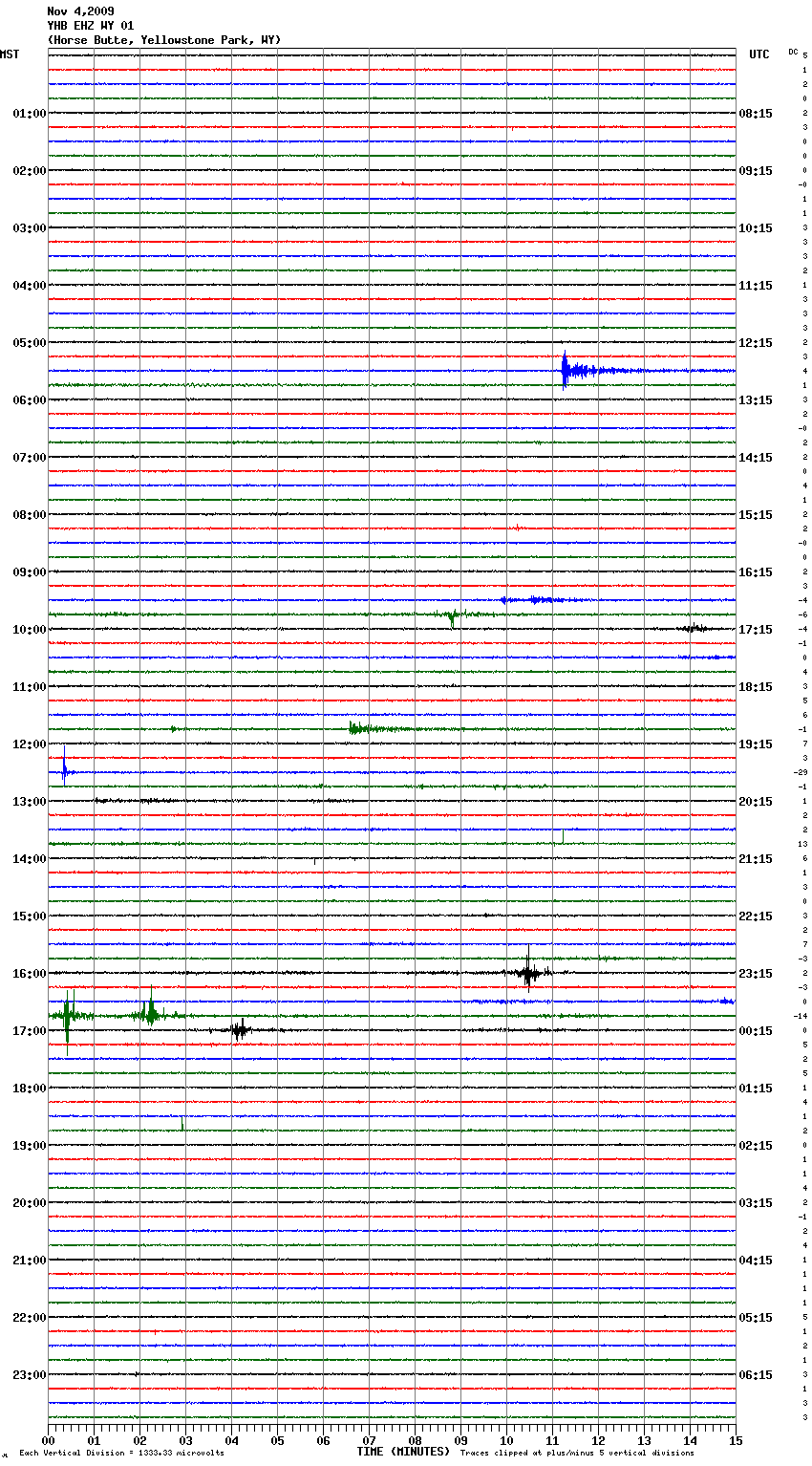The width and height of the screenshot is (812, 1466).
Task: Click the large blue earthquake onset near minute 11
Action: point(565,371)
